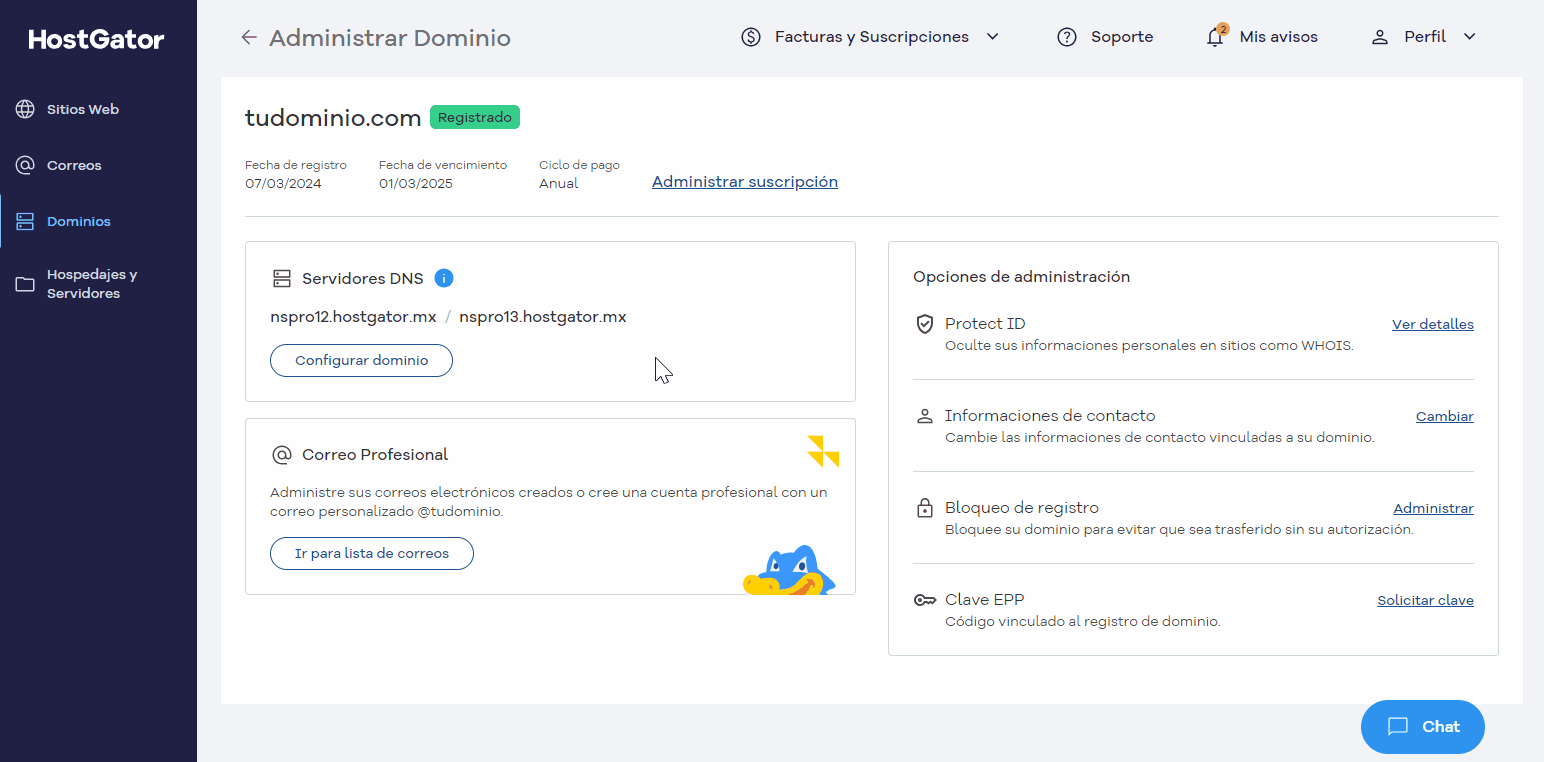Open the Chat button
Image resolution: width=1544 pixels, height=762 pixels.
pos(1423,727)
